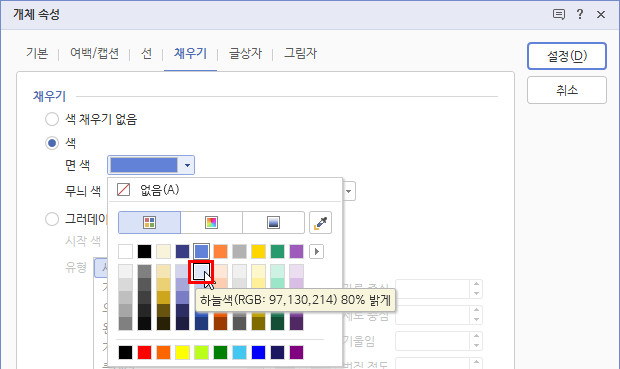620x369 pixels.
Task: Pick the black standard color swatch in bottom row
Action: click(125, 352)
